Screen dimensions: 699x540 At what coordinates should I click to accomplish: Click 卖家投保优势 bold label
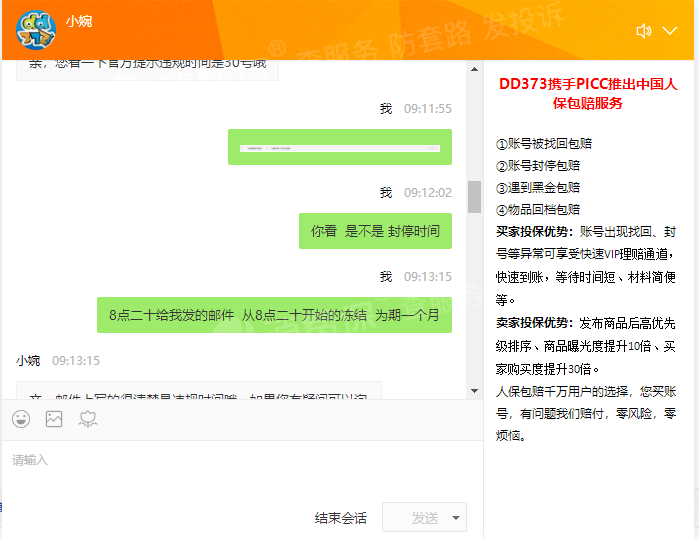pos(535,323)
